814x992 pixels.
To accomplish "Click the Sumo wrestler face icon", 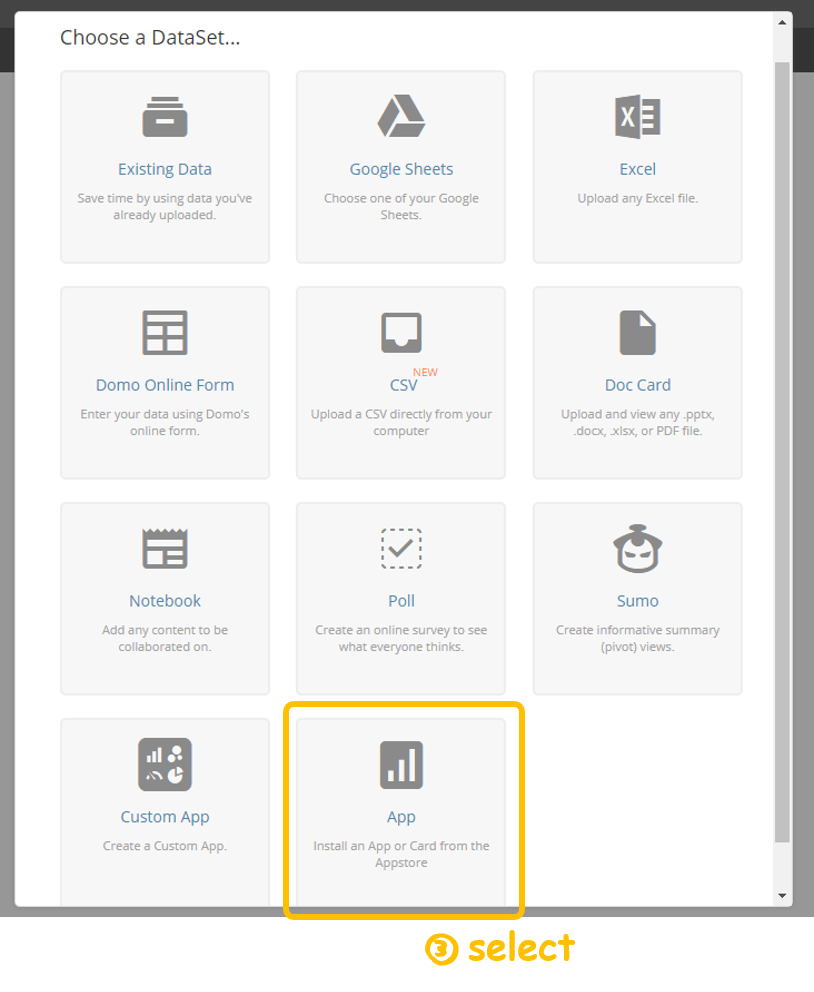I will point(638,549).
